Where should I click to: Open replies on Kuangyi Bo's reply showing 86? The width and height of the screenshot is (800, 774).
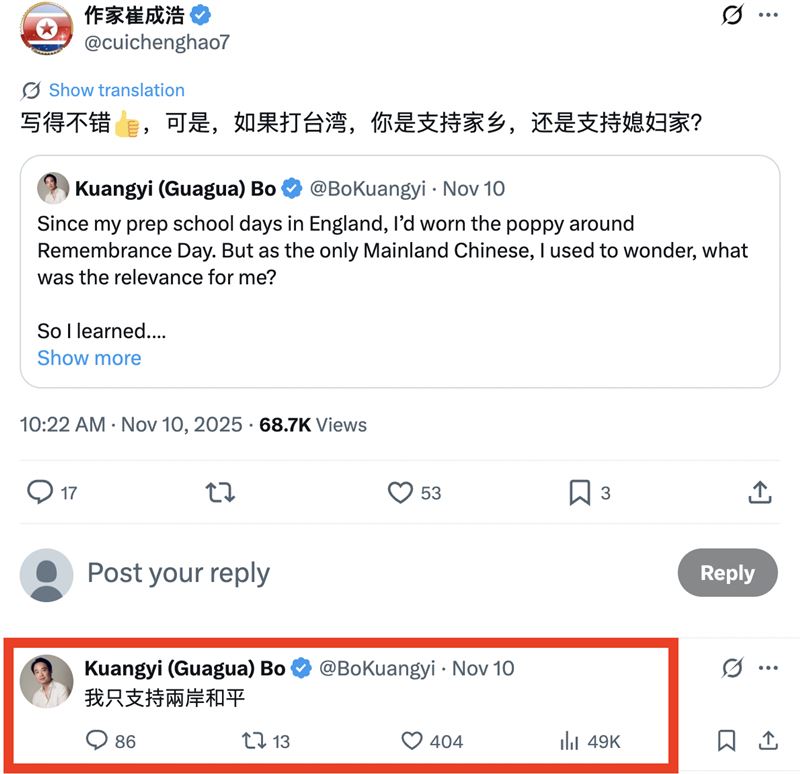point(96,740)
